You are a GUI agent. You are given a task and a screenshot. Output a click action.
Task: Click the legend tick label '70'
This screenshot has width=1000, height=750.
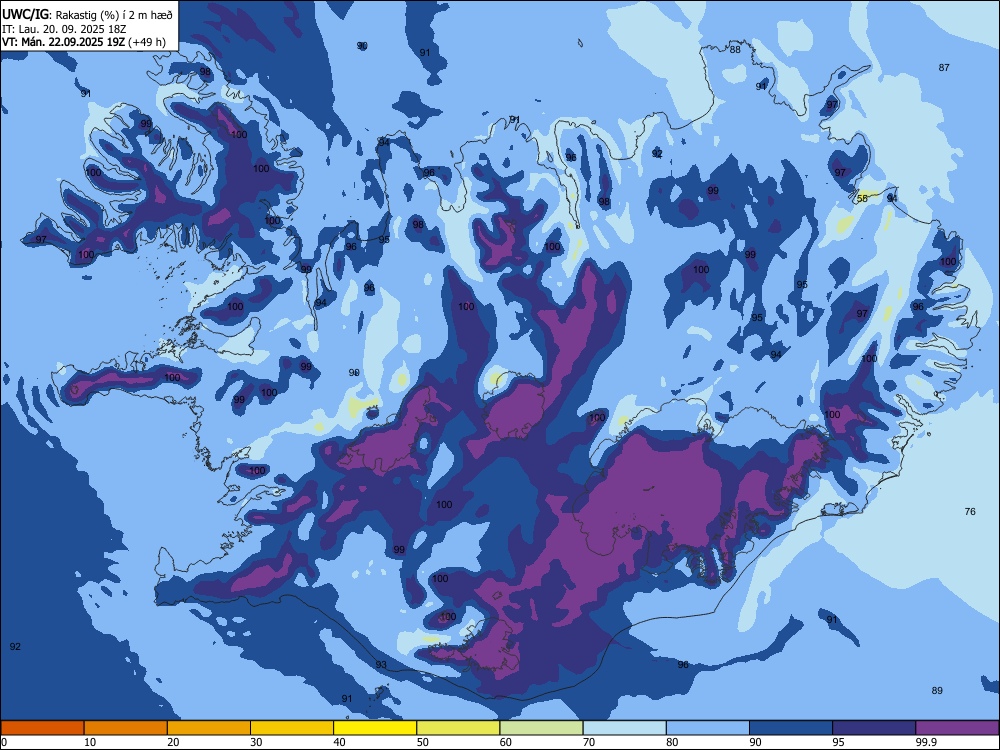pyautogui.click(x=589, y=742)
